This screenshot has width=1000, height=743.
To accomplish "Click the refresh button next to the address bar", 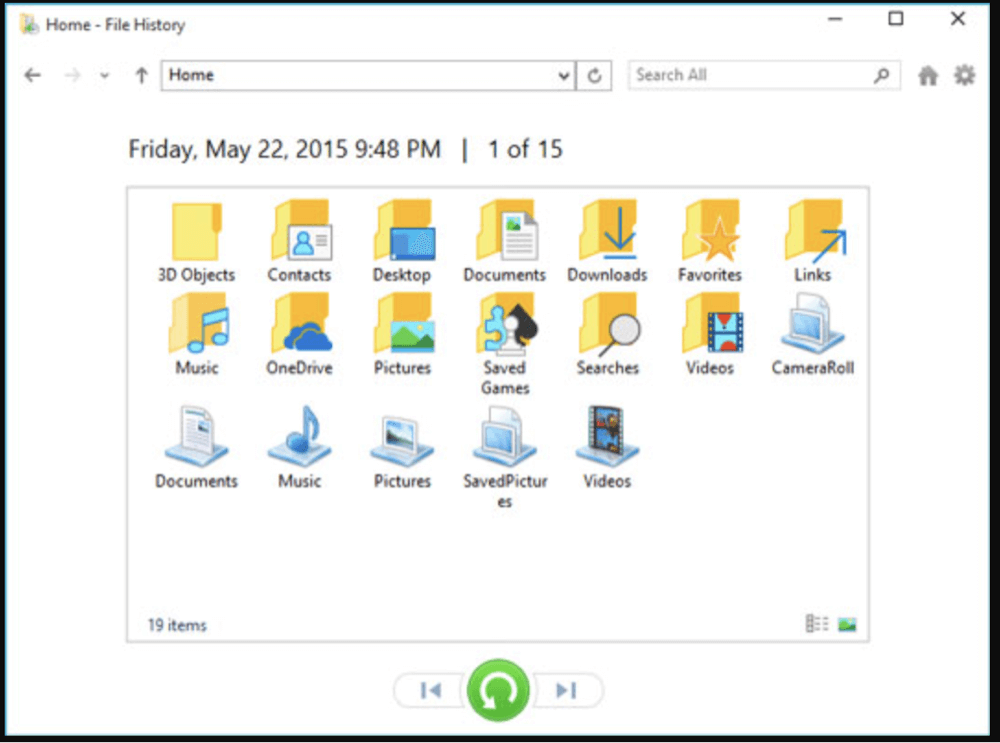I will (595, 74).
